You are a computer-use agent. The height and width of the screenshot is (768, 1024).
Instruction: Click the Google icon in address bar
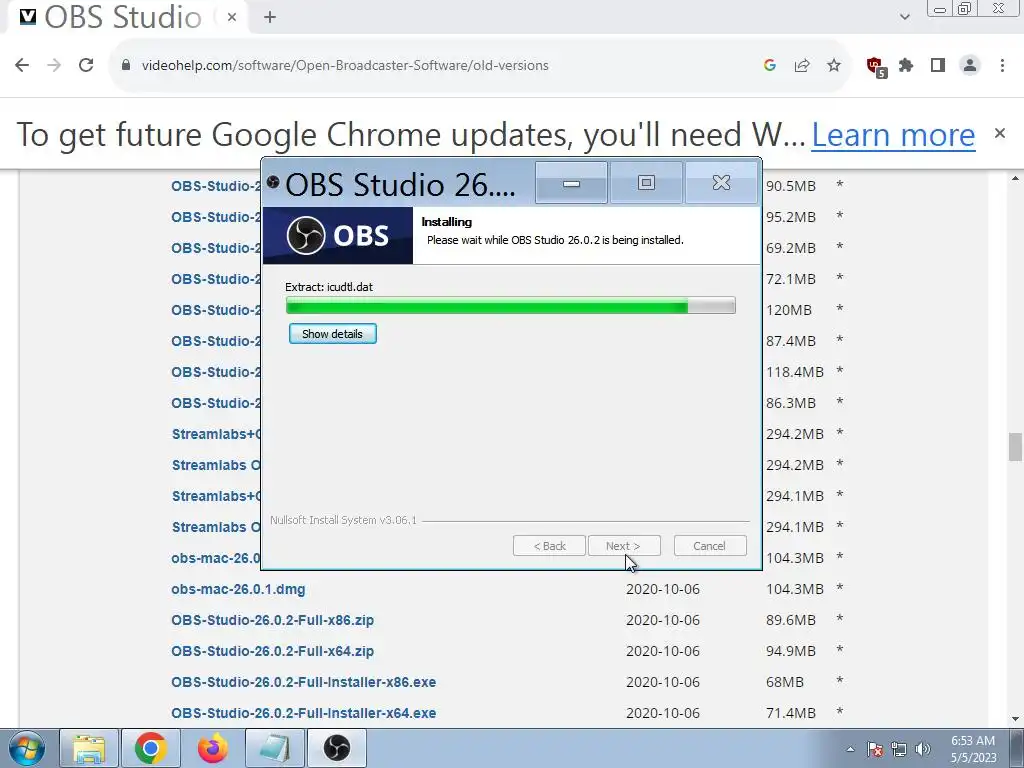[770, 65]
